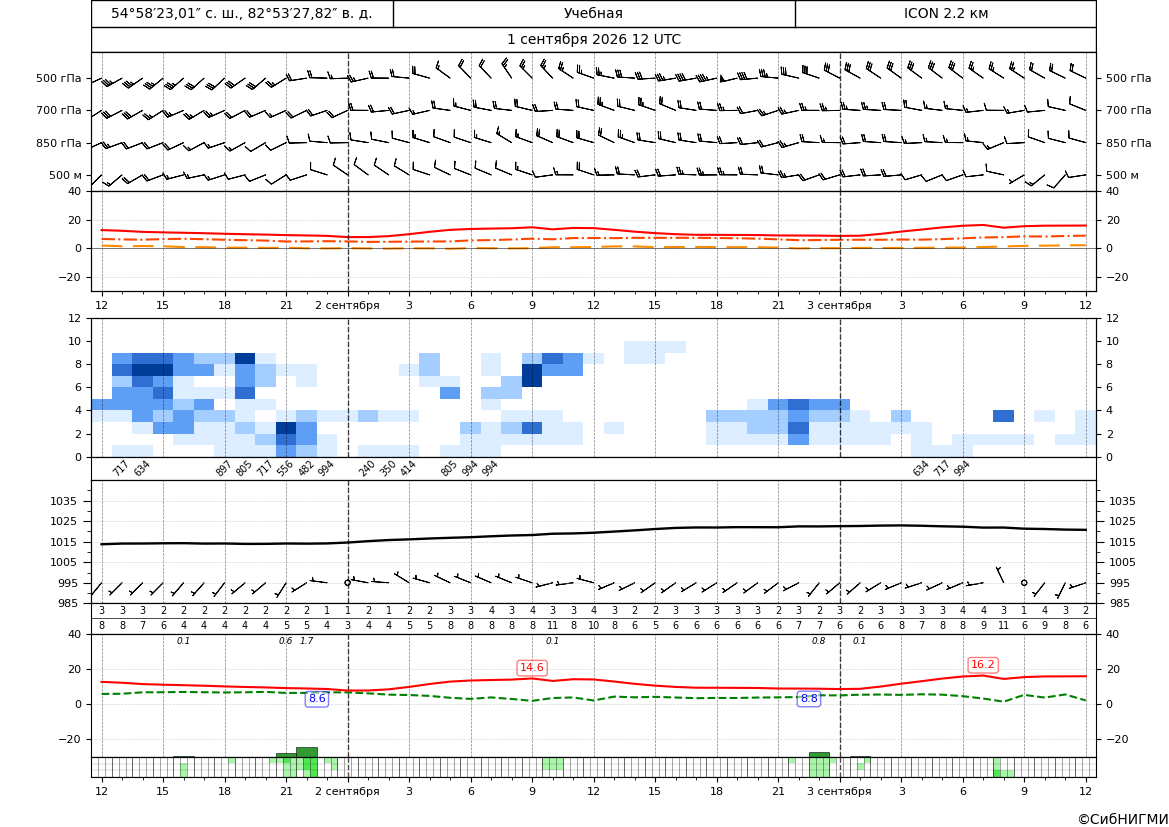Click the calm wind circle at 2 сентября

click(x=347, y=583)
